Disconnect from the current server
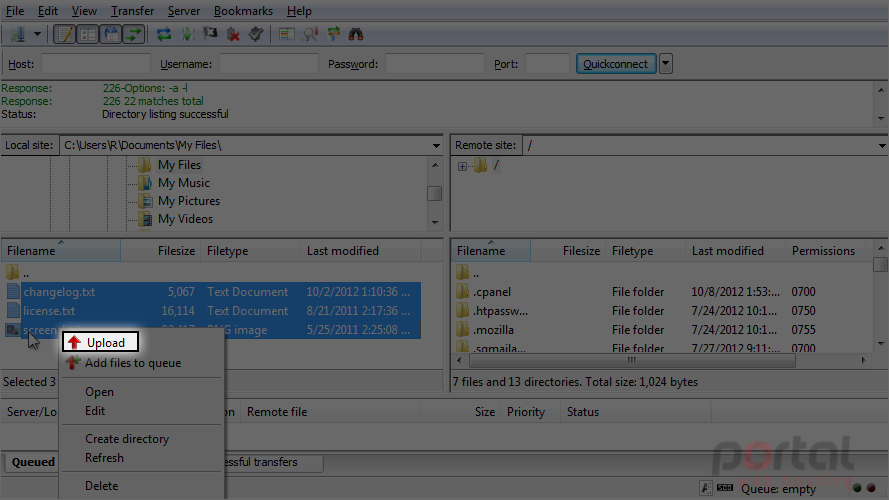The image size is (889, 500). click(233, 35)
